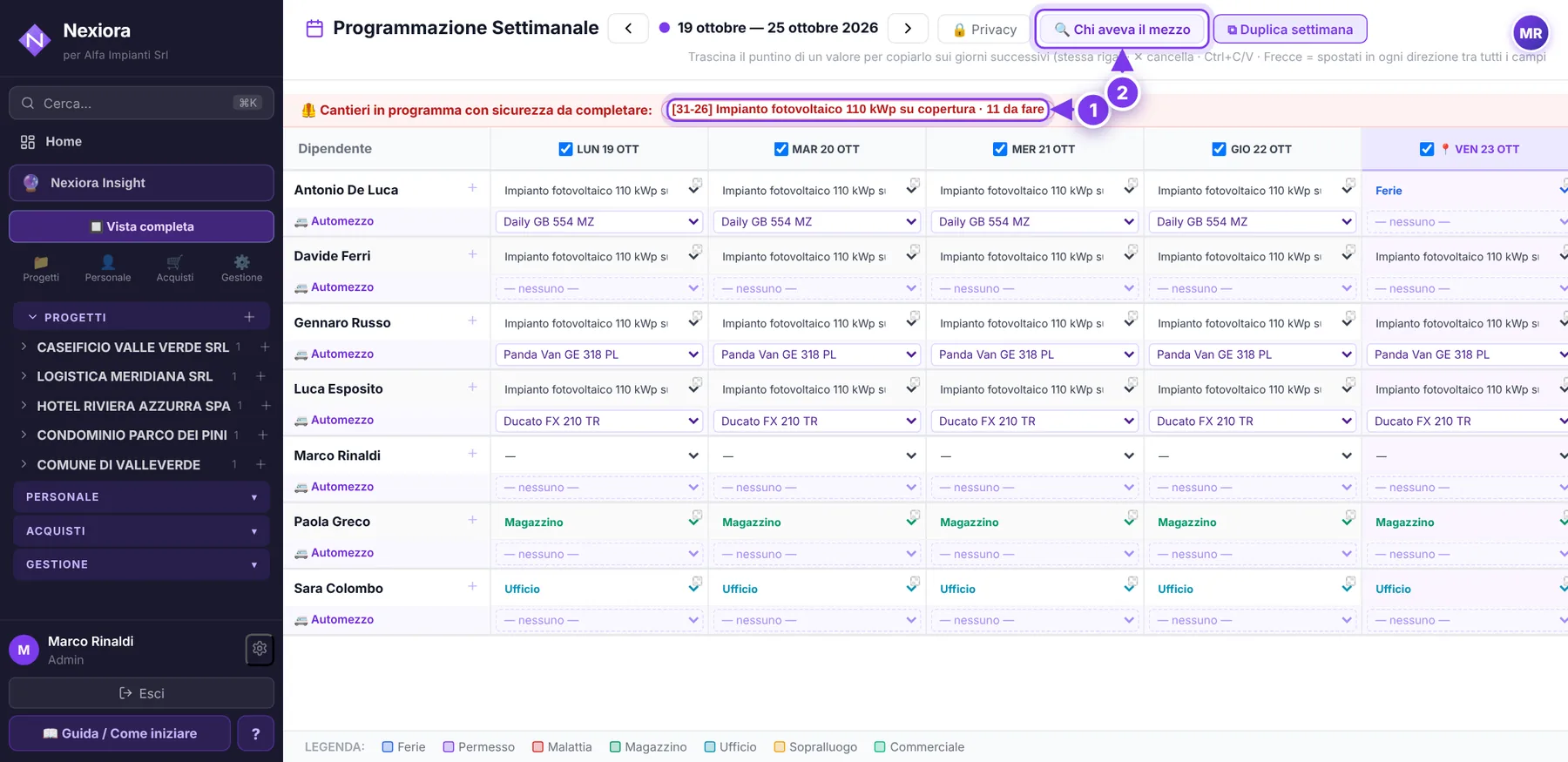The height and width of the screenshot is (762, 1568).
Task: Click the Cerca search field
Action: coord(141,103)
